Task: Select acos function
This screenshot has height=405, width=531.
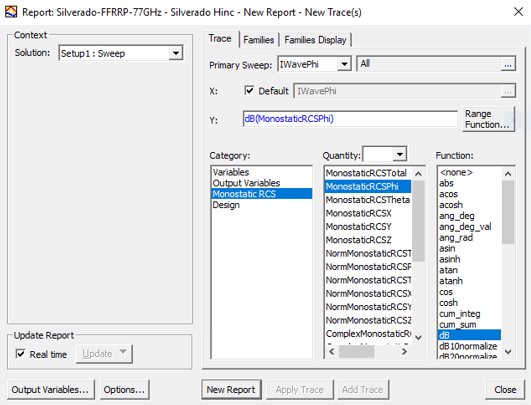Action: coord(469,194)
